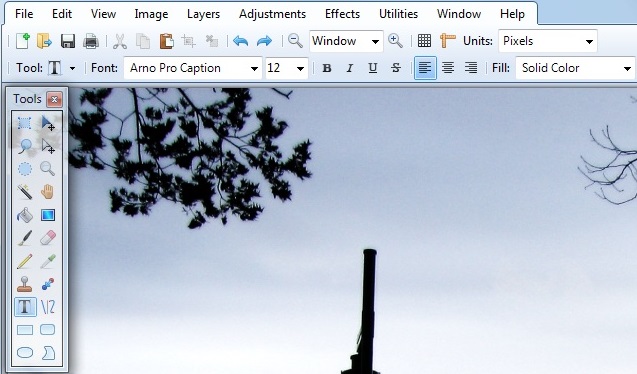Toggle italic text formatting

349,68
